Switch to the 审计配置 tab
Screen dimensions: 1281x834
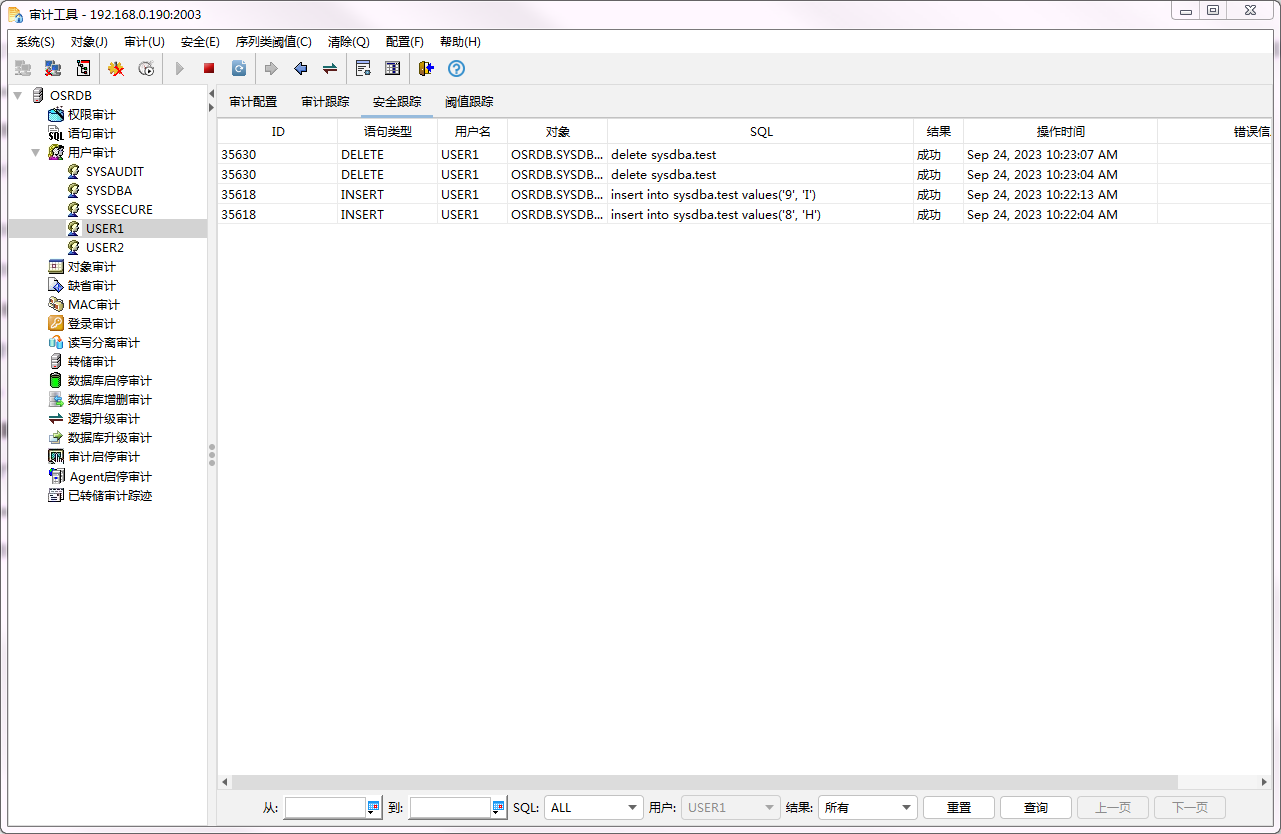point(253,102)
